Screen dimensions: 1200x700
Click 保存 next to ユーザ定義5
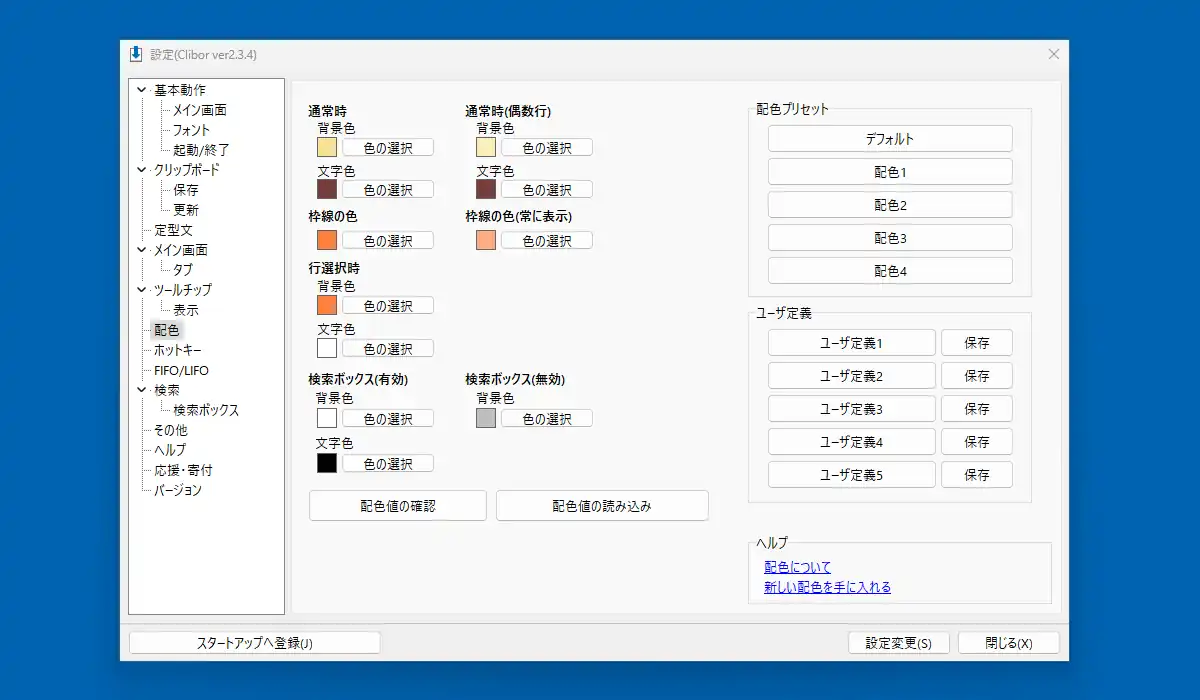click(976, 475)
